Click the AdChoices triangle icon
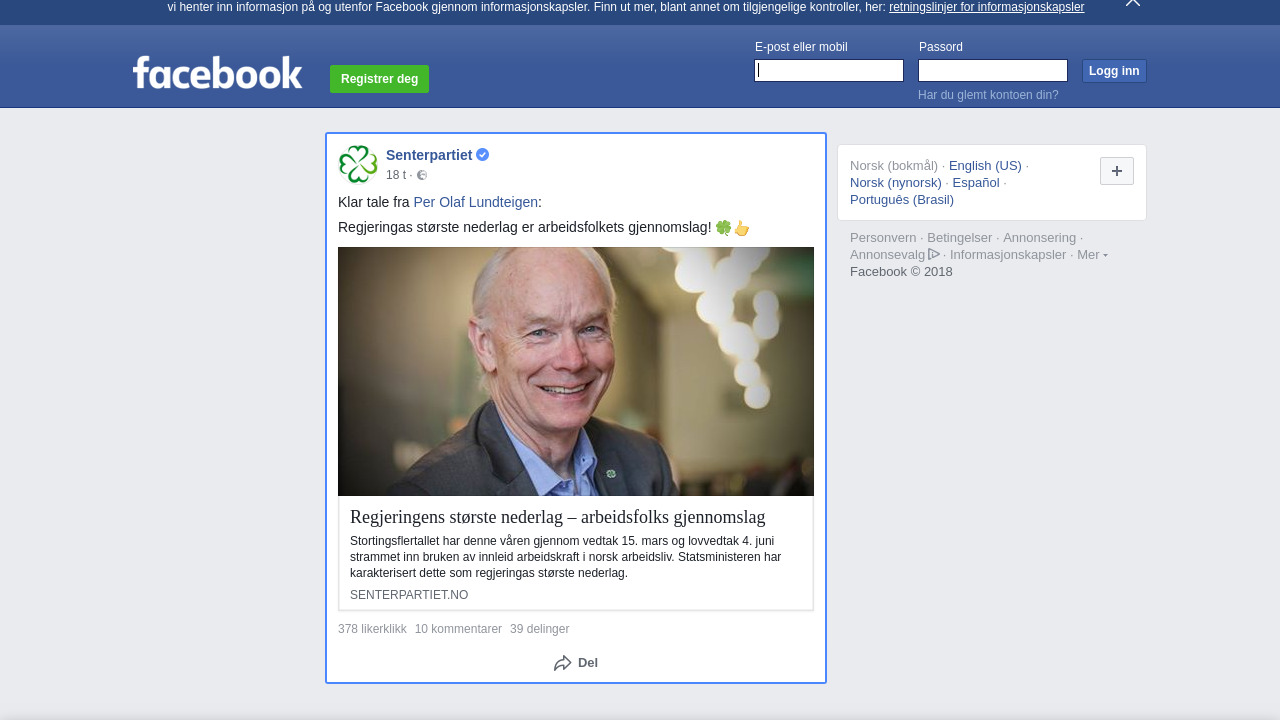This screenshot has width=1280, height=720. coord(934,254)
